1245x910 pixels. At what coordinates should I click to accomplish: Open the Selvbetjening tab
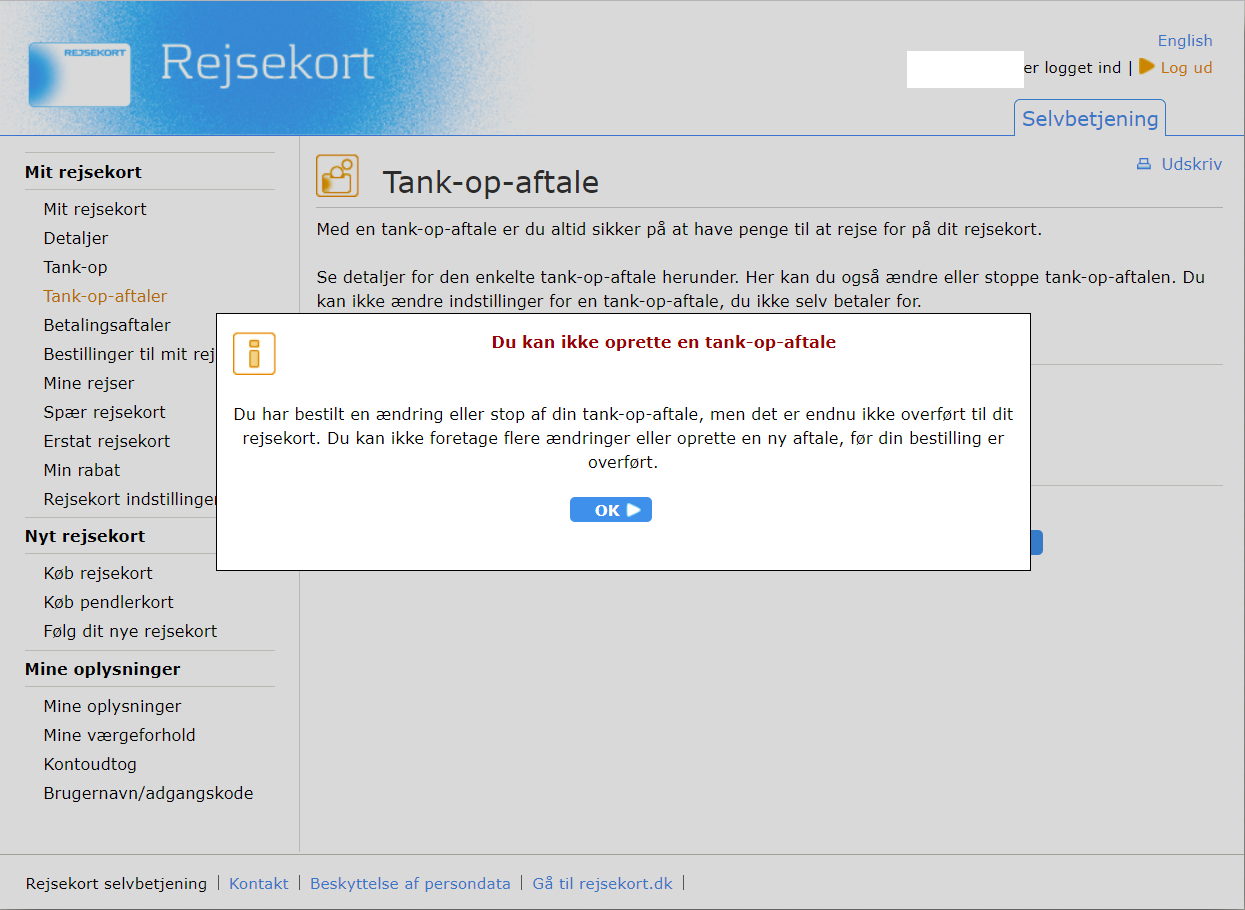1089,119
